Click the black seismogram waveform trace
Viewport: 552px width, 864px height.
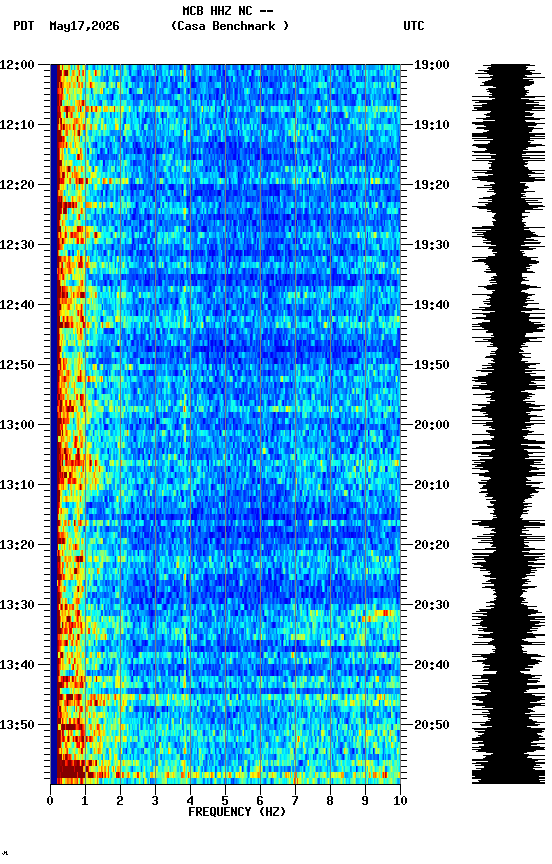tap(509, 424)
